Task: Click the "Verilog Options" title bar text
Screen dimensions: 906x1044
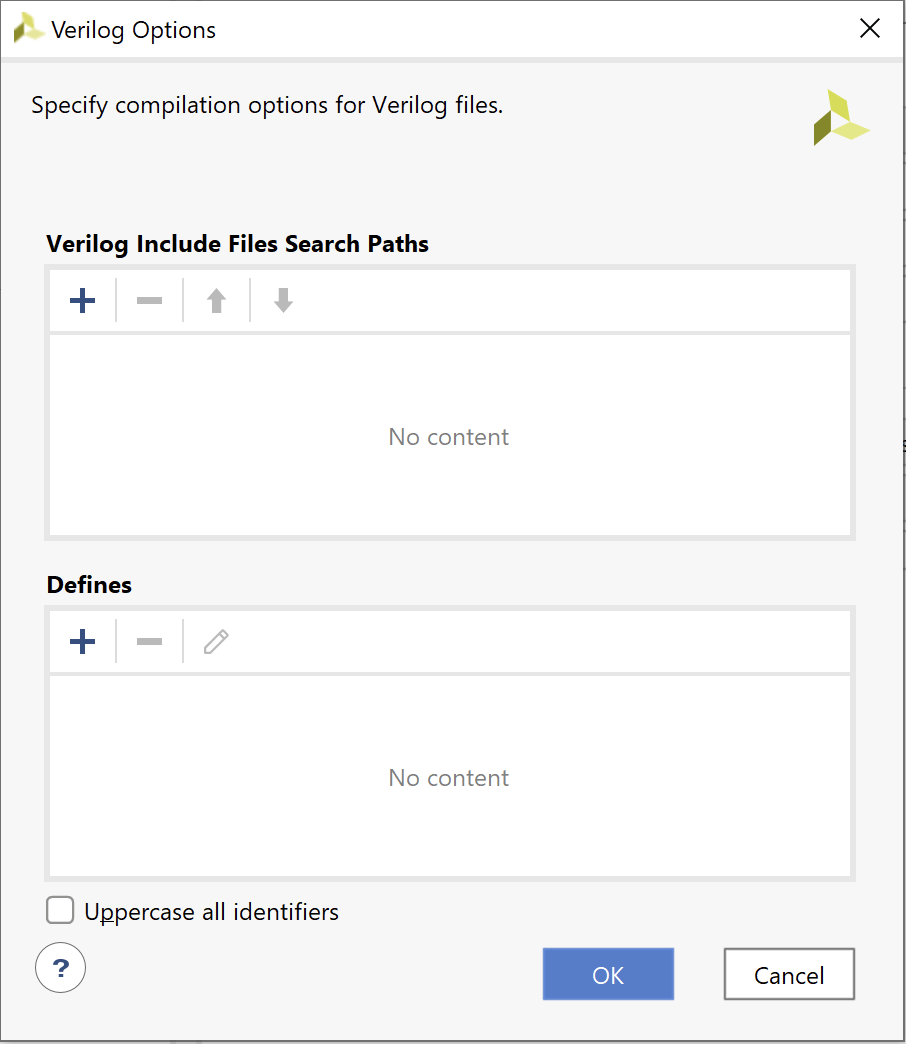Action: (133, 30)
